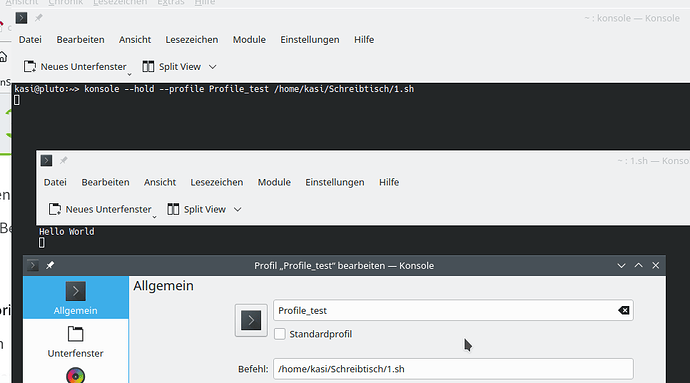Click the Befehl command field

pos(453,369)
